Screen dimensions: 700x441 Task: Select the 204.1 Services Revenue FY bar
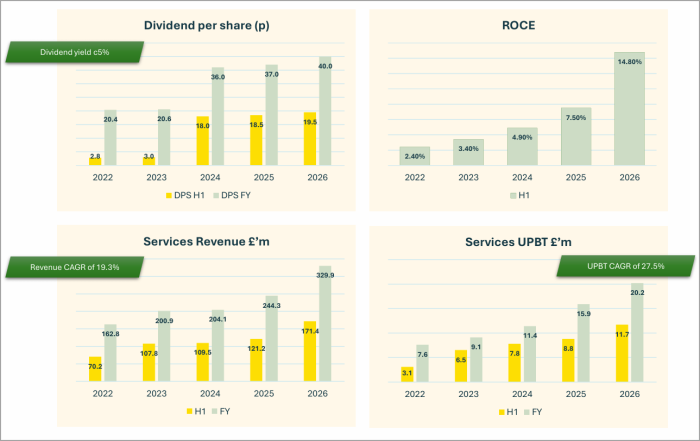click(218, 346)
